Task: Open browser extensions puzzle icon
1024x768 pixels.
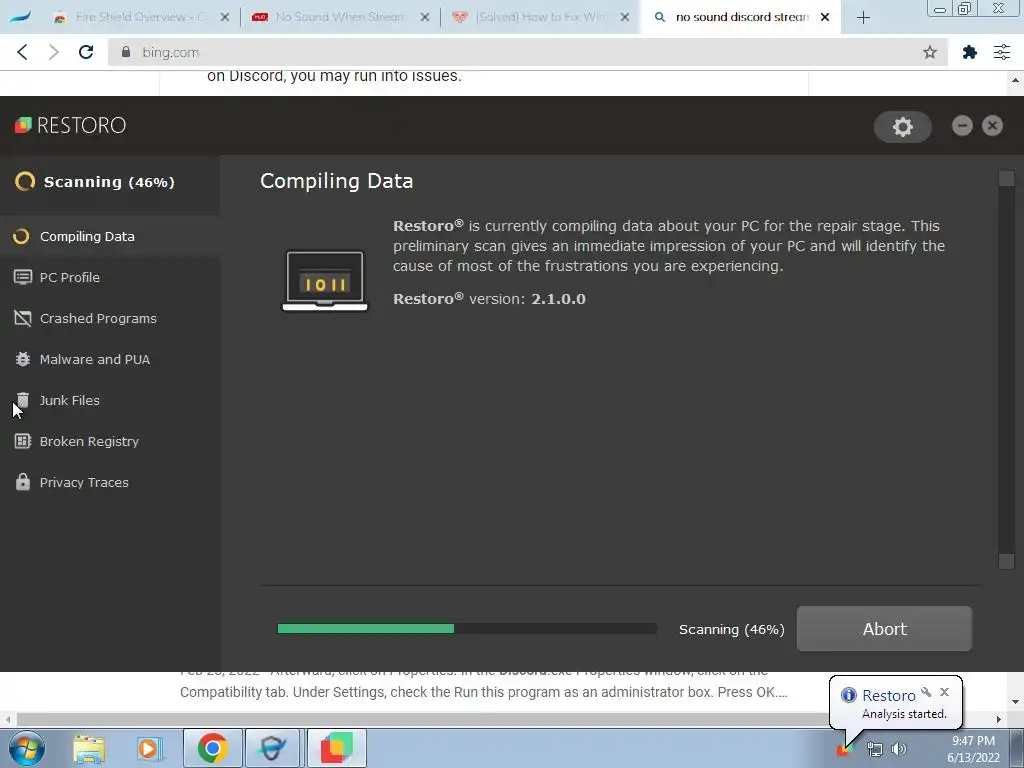Action: coord(970,52)
